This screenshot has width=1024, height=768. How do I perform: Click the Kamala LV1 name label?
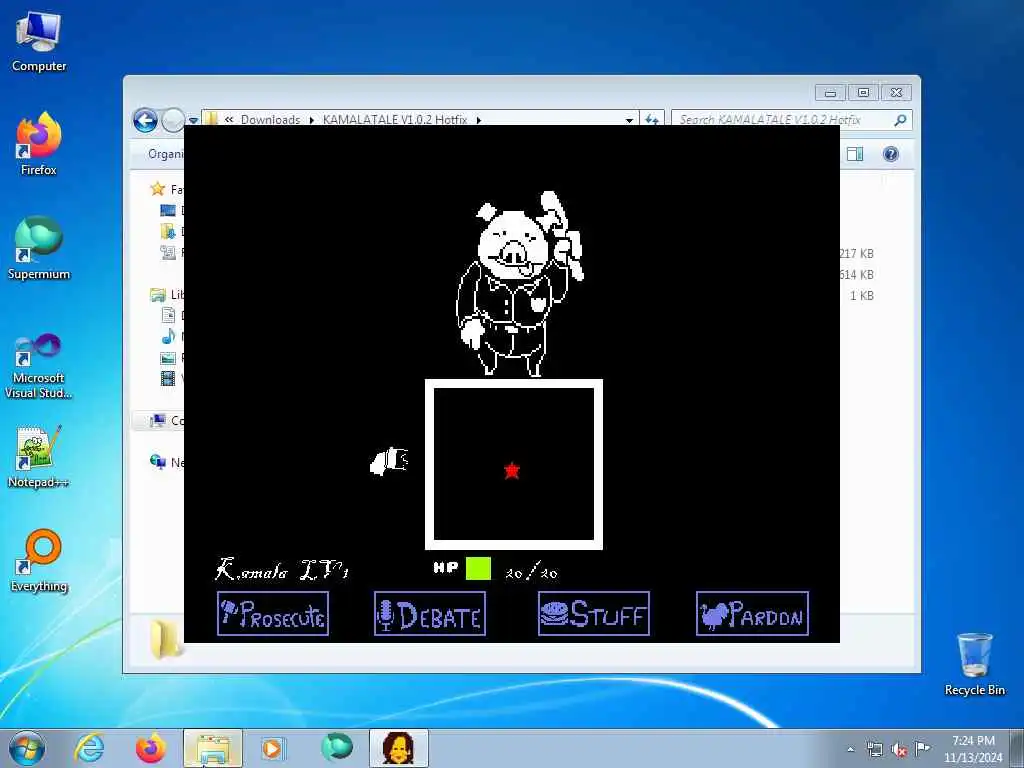coord(282,569)
